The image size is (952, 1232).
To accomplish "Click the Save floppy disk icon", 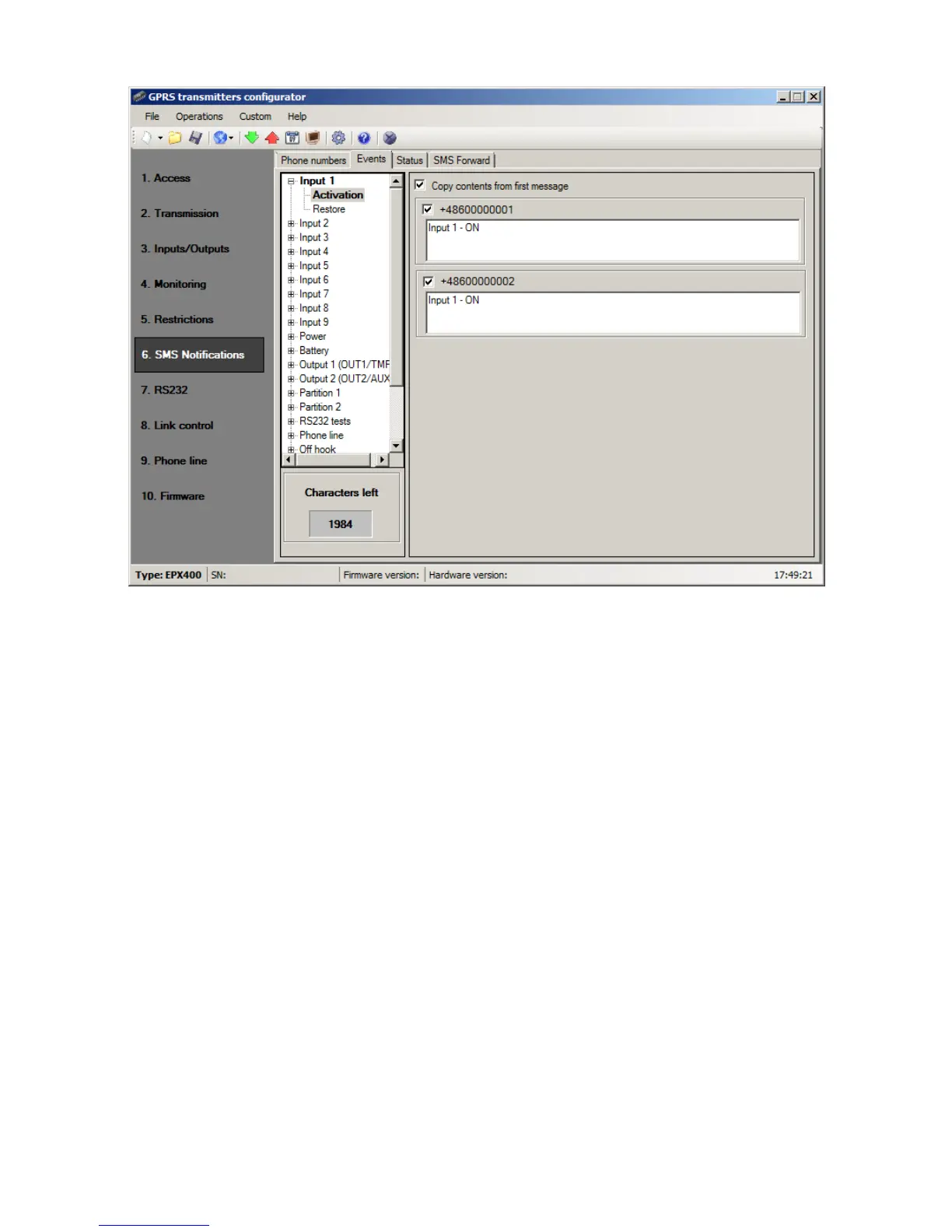I will (x=195, y=138).
